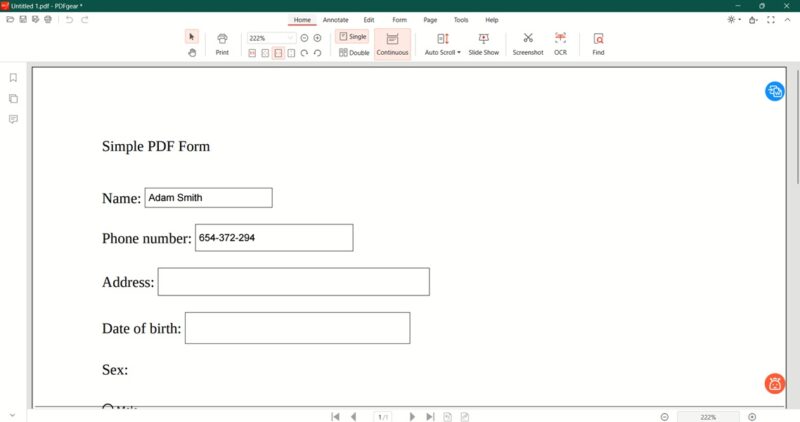Switch to the Page tab
The width and height of the screenshot is (800, 422).
(x=430, y=20)
